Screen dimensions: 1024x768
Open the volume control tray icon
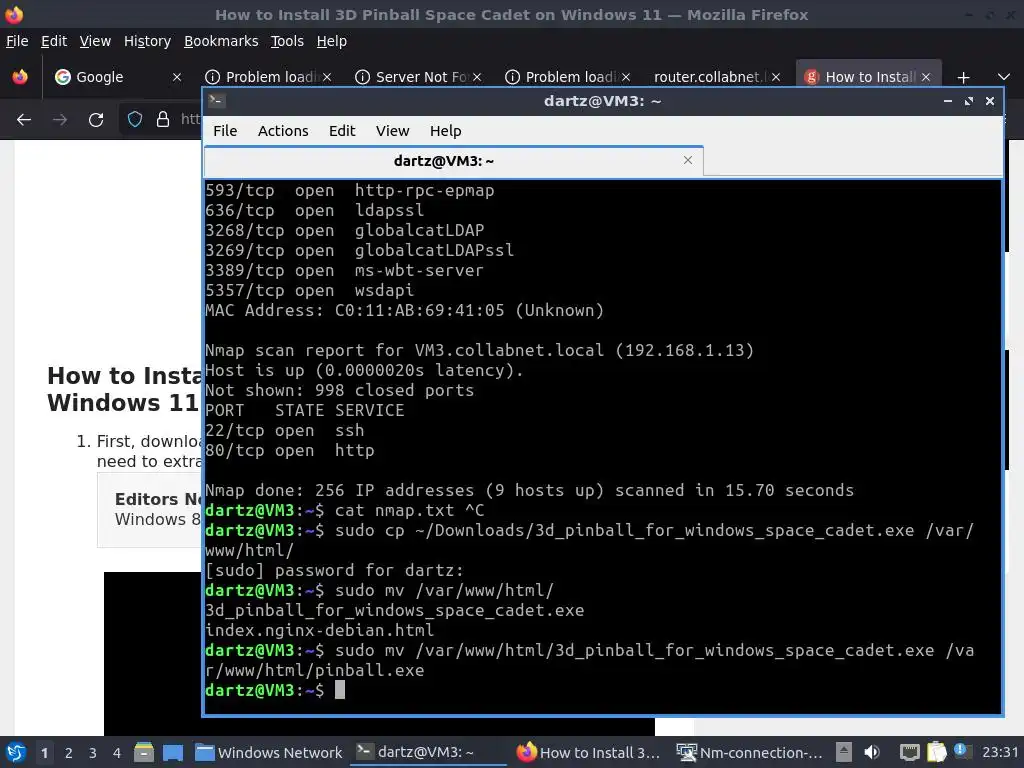[x=872, y=752]
